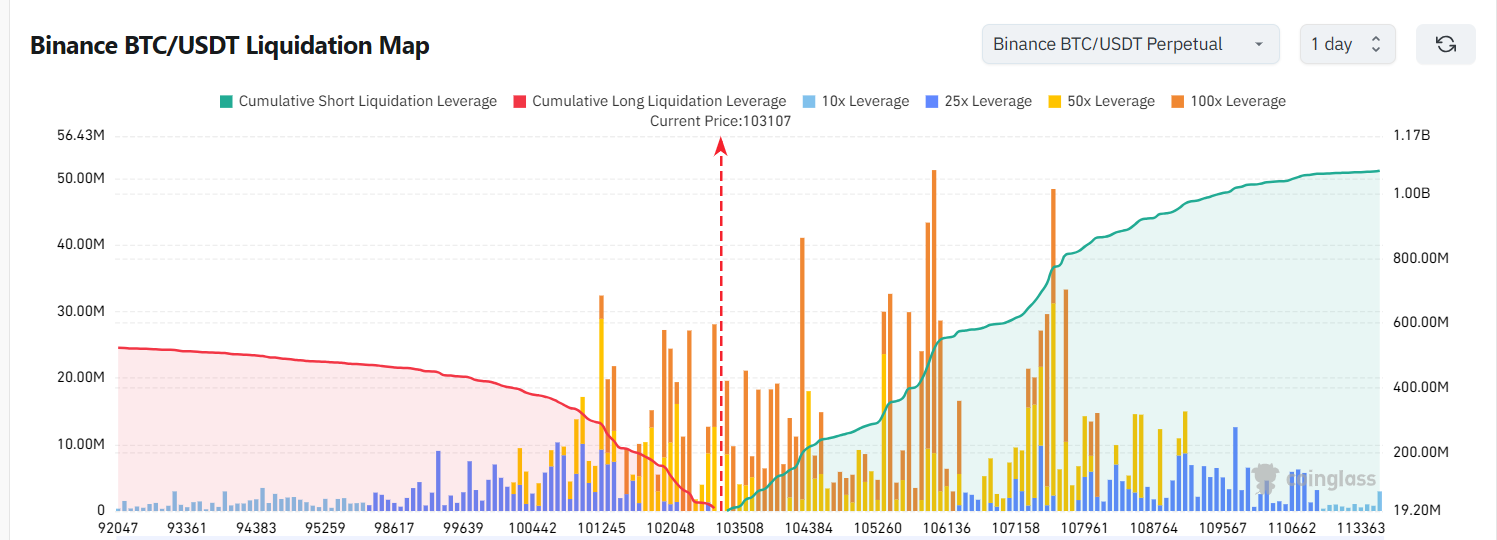Toggle the 100x Leverage legend item
This screenshot has width=1497, height=540.
coord(1228,101)
